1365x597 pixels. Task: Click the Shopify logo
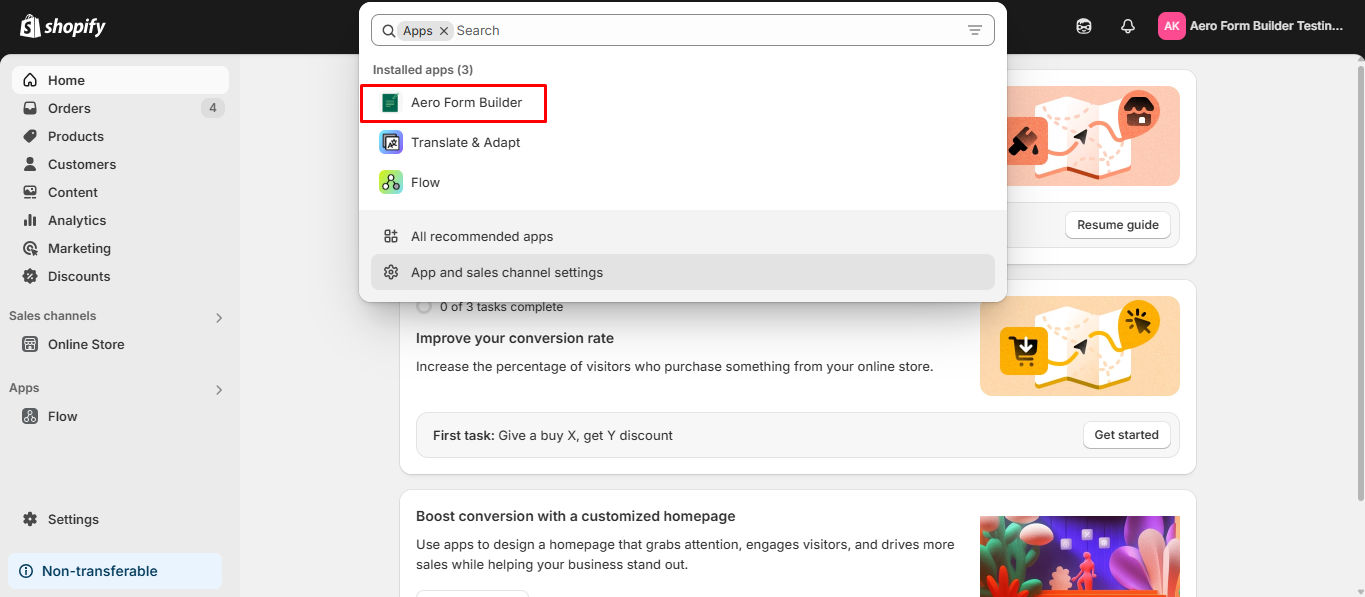point(63,26)
